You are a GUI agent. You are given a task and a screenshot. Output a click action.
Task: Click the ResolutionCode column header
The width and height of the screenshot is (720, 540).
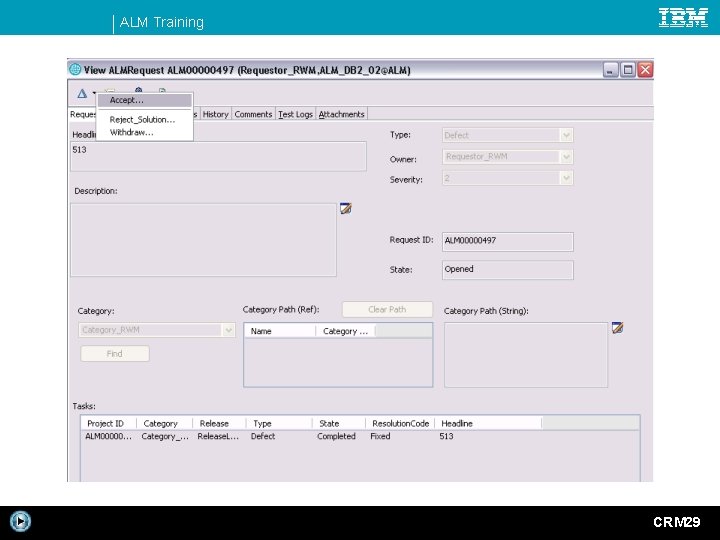400,423
